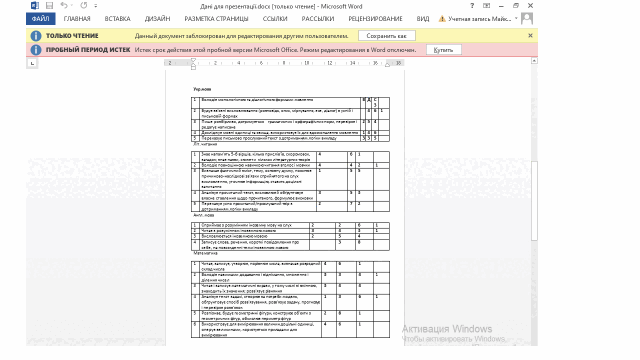This screenshot has height=360, width=640.
Task: Click the ТОЛЬКО ЧТЕНИЕ label
Action: [x=72, y=36]
